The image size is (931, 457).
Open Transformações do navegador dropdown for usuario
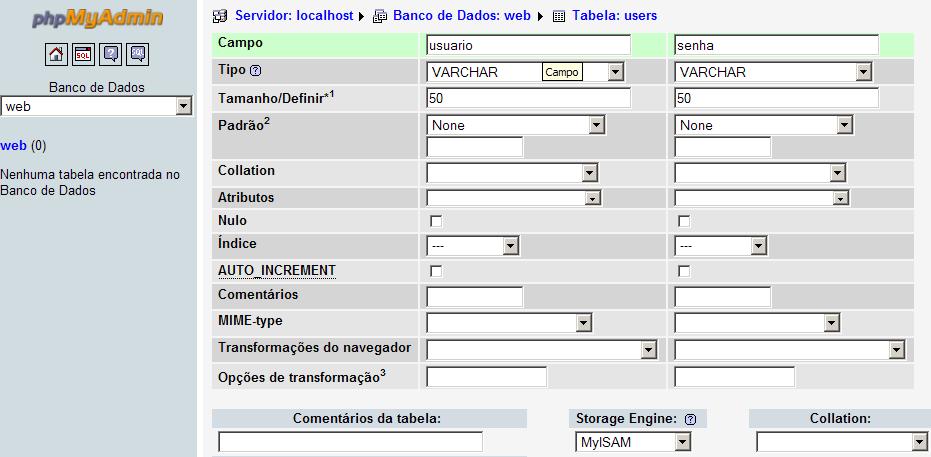coord(542,350)
